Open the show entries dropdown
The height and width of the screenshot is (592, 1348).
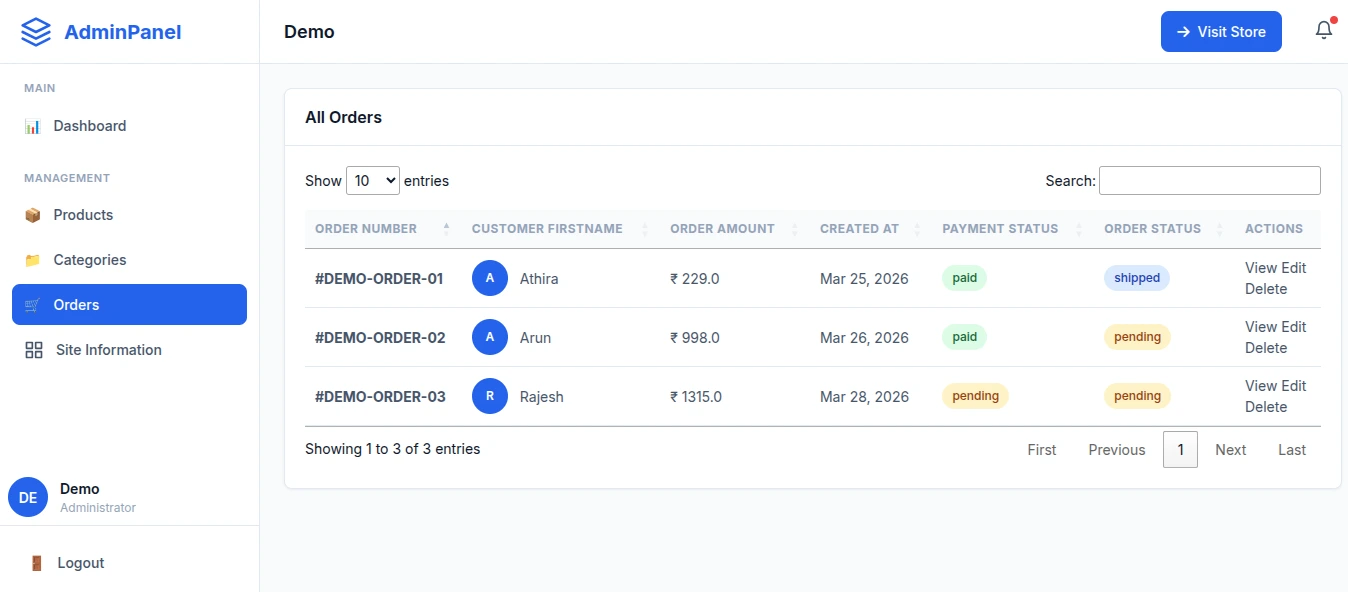(x=372, y=181)
